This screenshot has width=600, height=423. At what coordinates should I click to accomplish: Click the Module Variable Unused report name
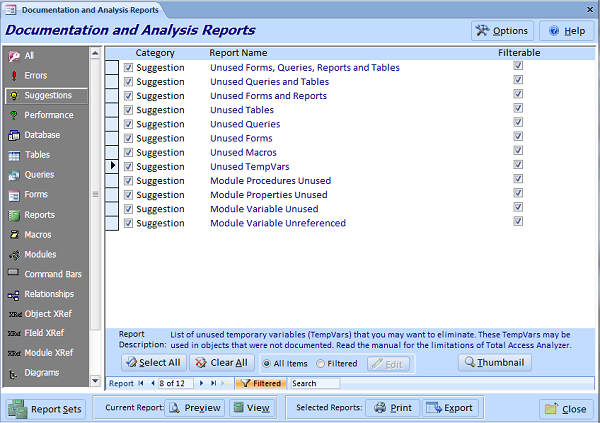coord(264,209)
